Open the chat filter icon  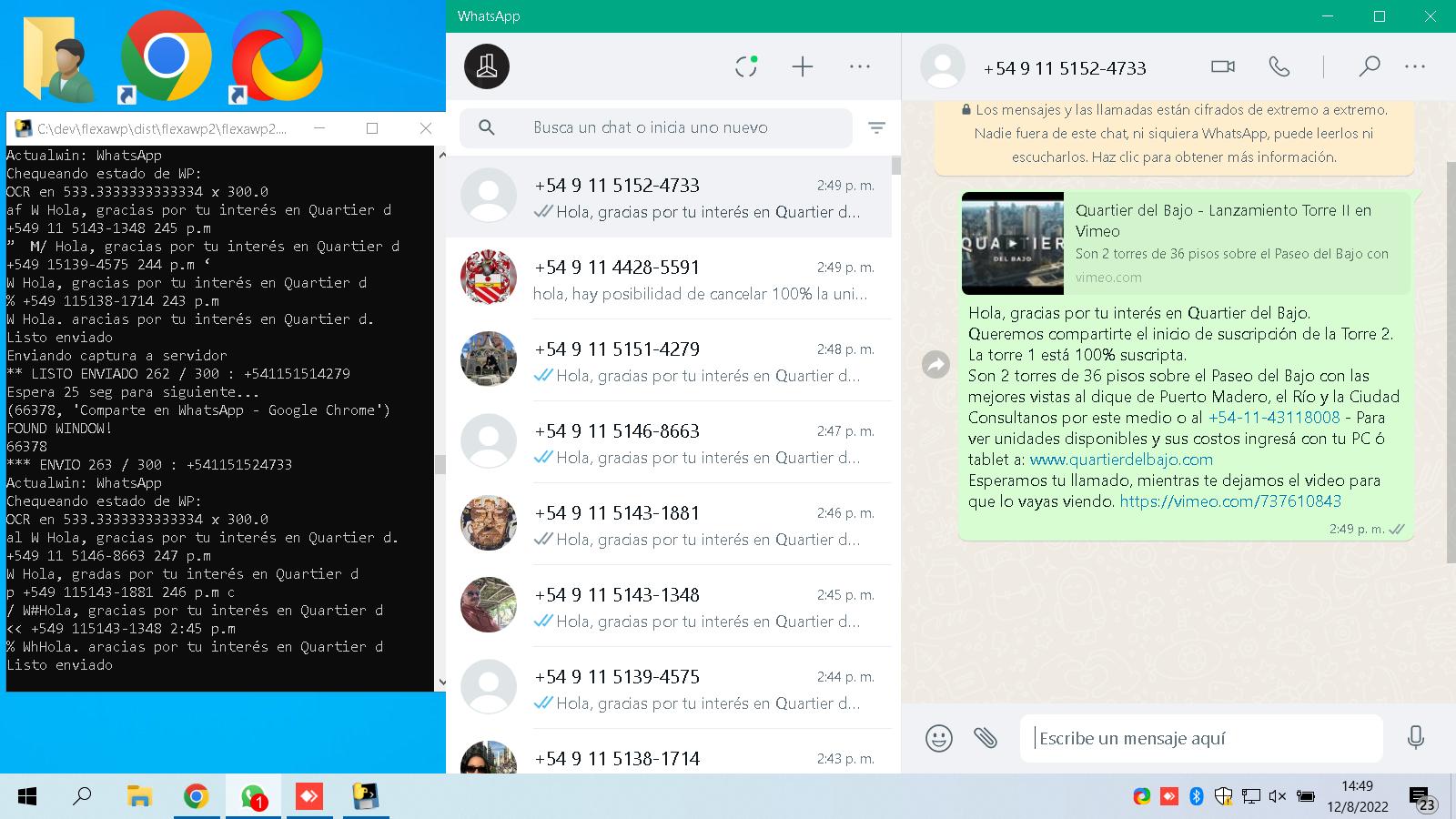[876, 128]
